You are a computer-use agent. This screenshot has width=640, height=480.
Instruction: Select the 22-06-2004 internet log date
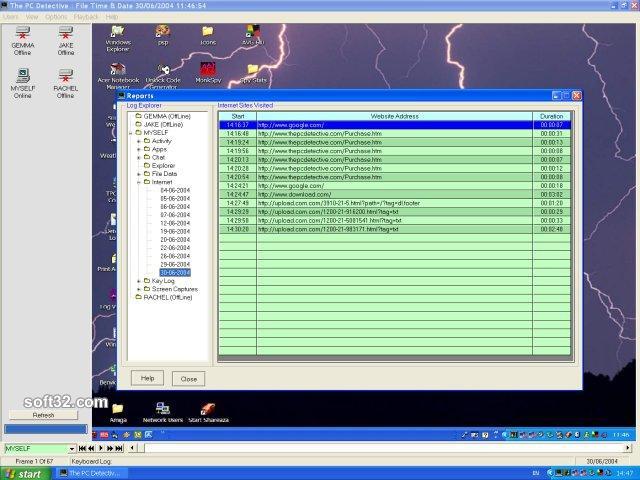tap(175, 248)
